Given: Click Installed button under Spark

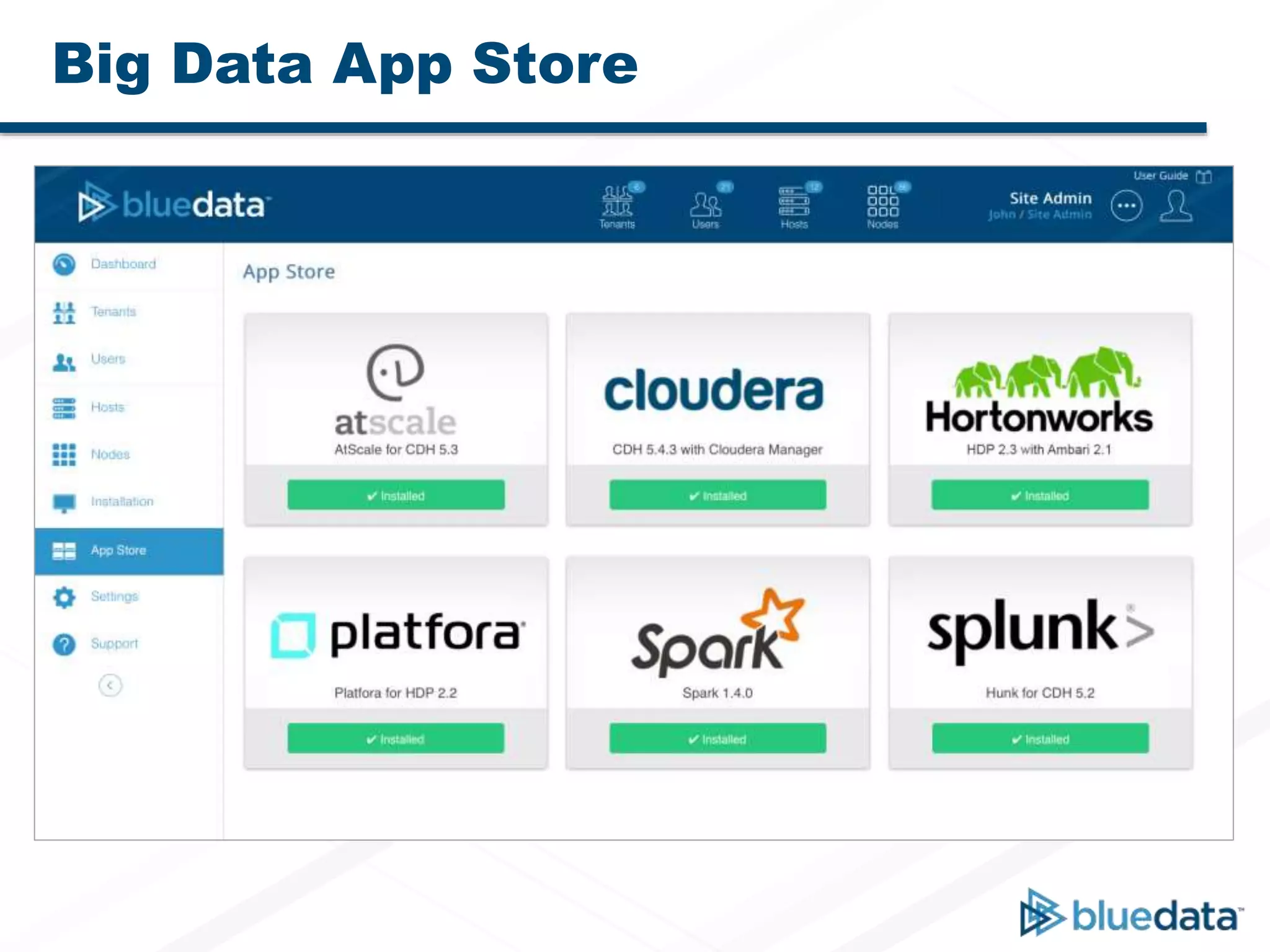Looking at the screenshot, I should coord(717,739).
